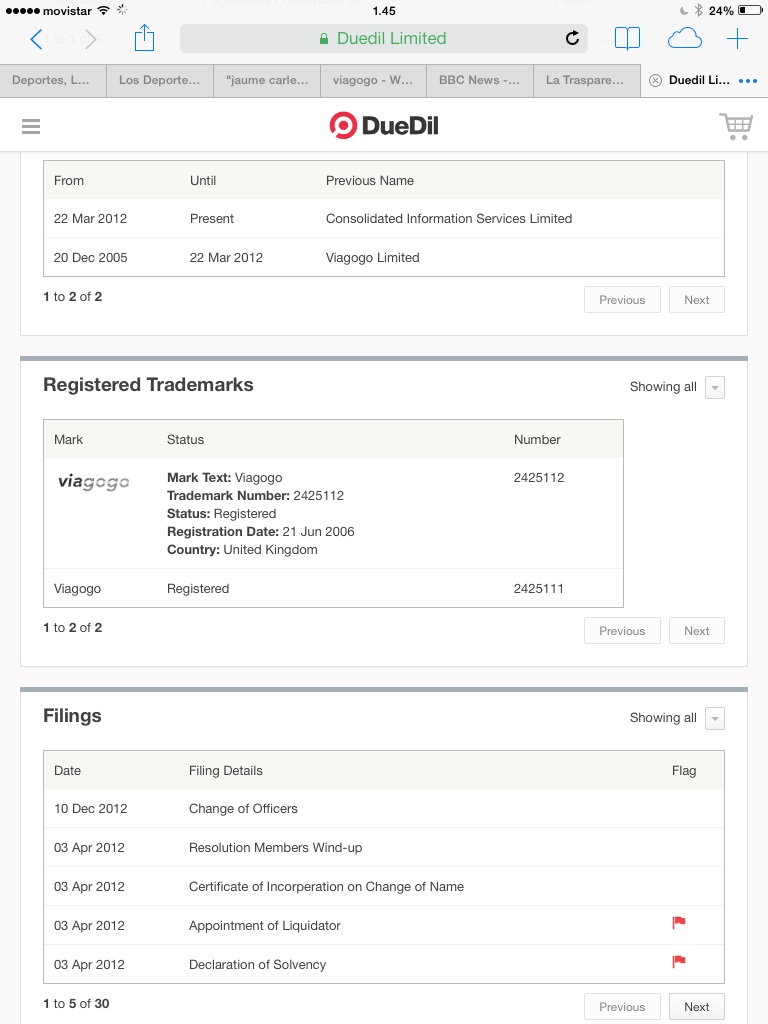The height and width of the screenshot is (1024, 768).
Task: Go to next page of Filings
Action: coord(696,1007)
